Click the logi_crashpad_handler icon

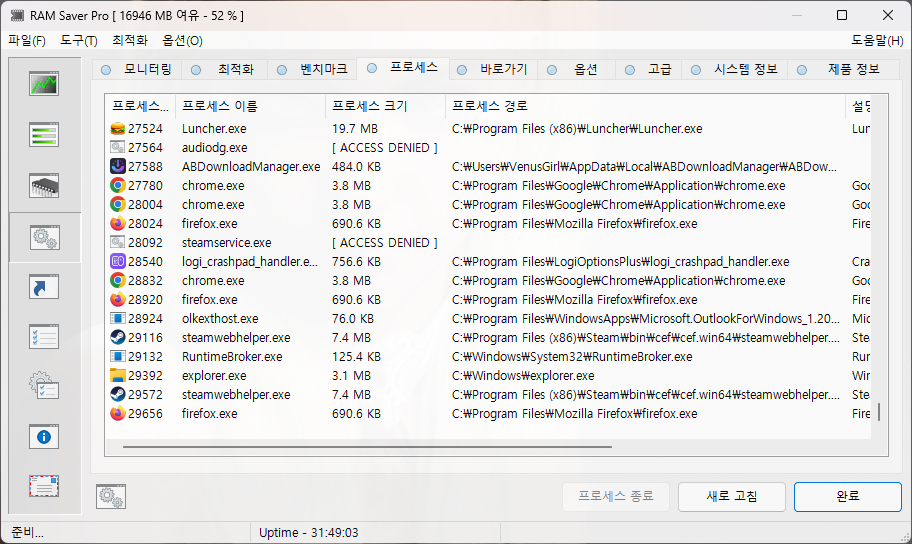(117, 261)
